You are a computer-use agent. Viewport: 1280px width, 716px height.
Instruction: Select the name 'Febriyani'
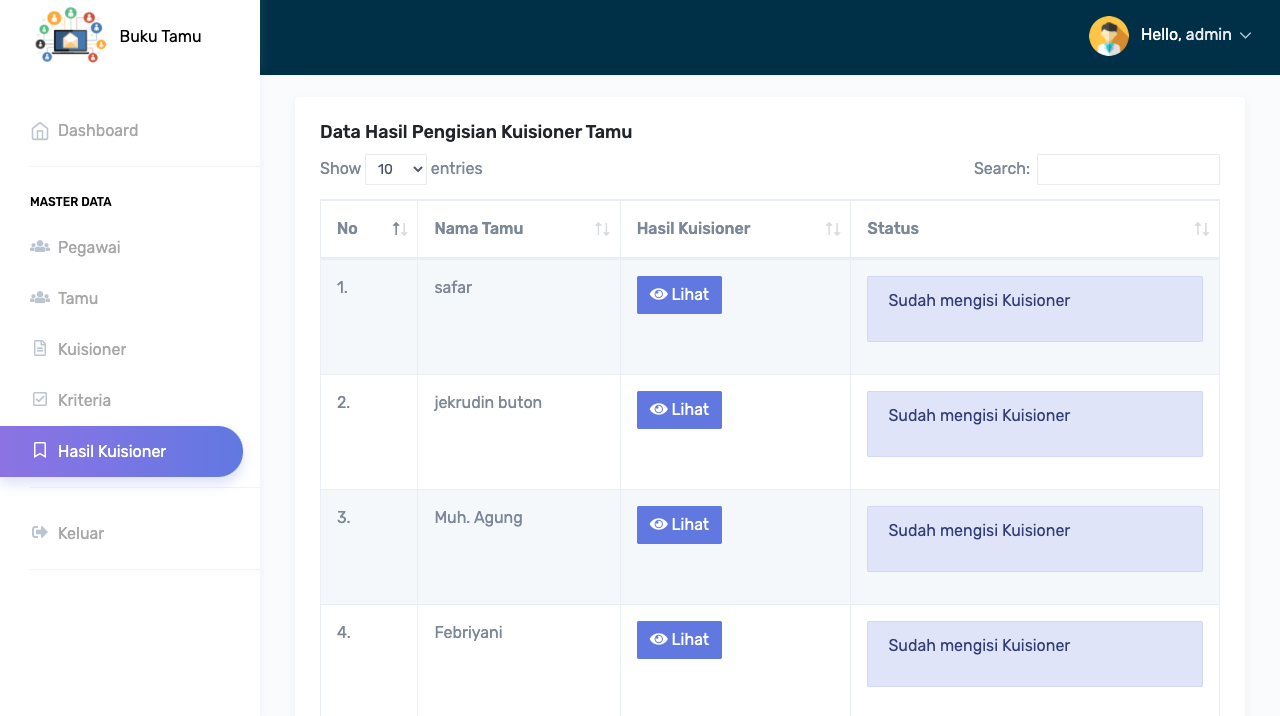coord(468,632)
